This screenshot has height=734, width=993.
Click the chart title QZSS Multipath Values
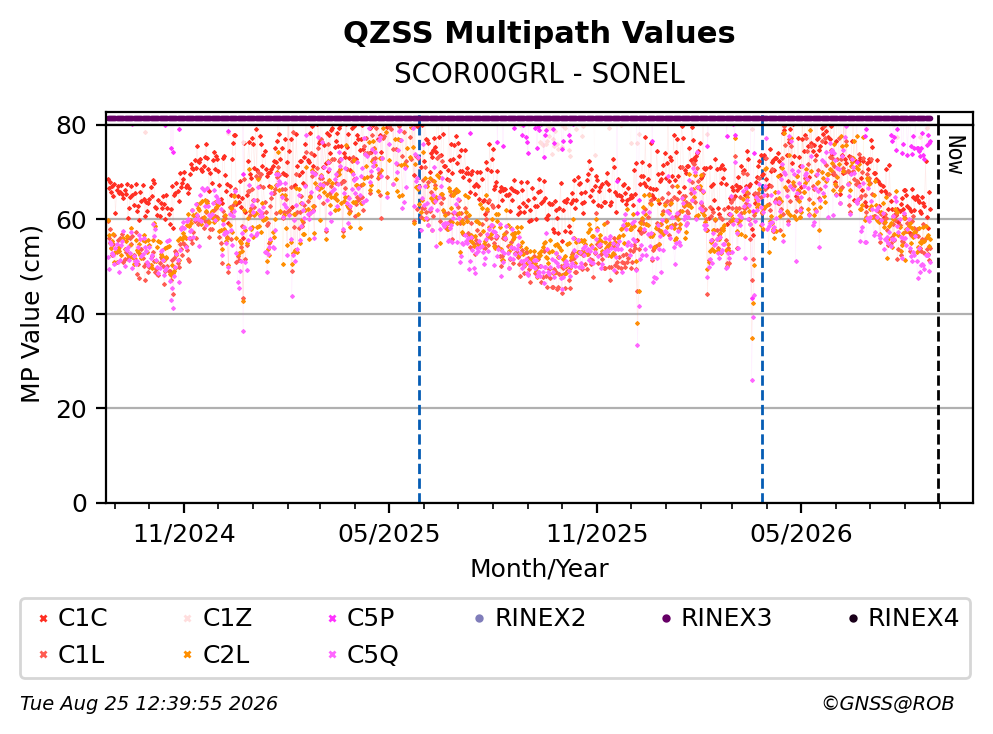539,33
